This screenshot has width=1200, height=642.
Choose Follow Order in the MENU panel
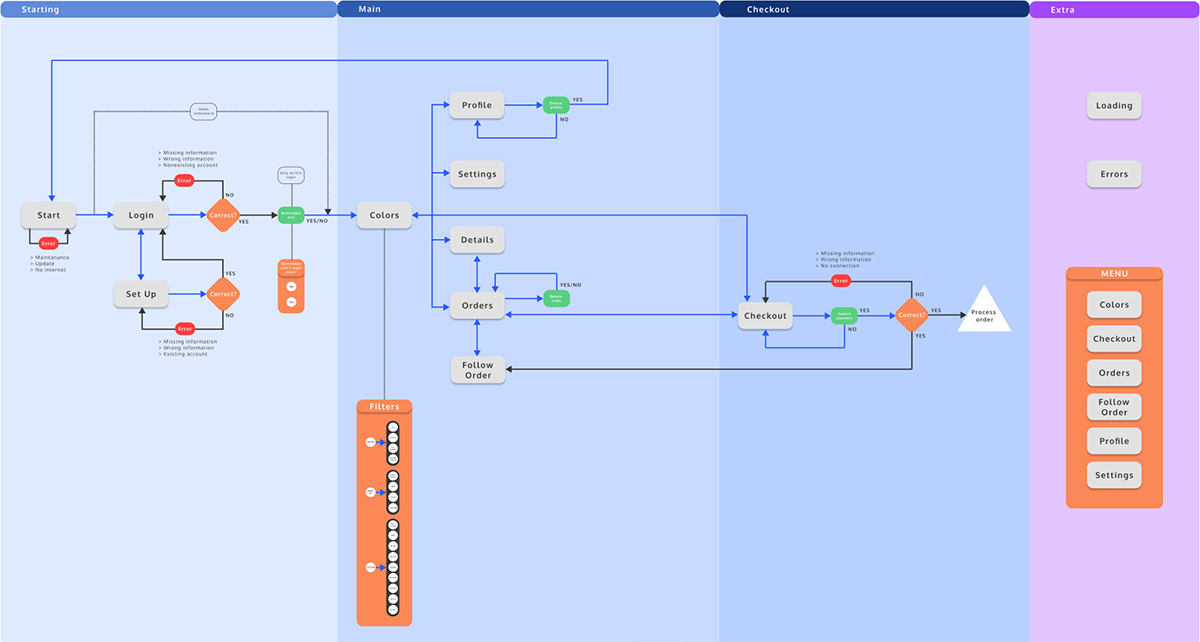tap(1114, 407)
